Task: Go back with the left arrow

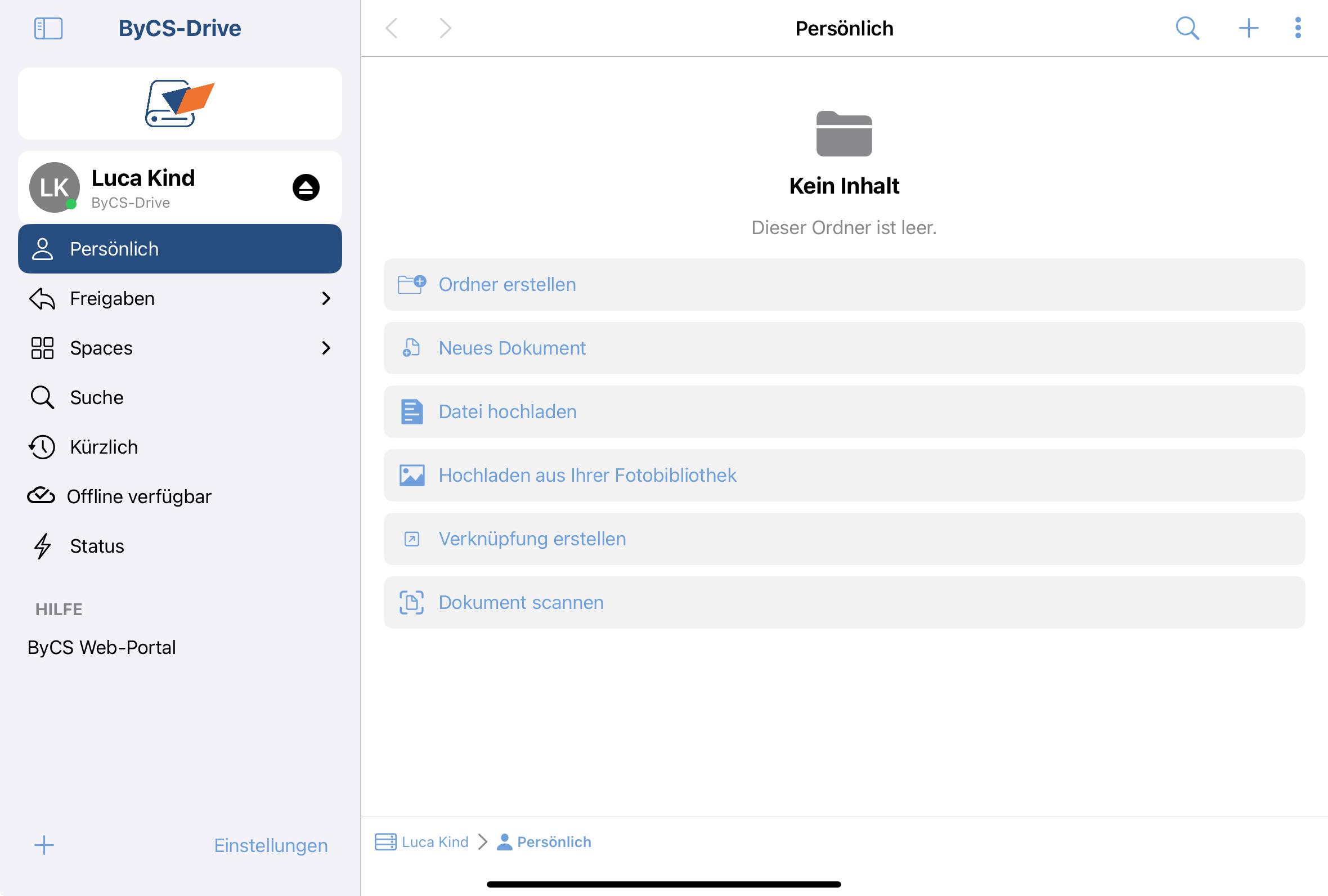Action: [392, 28]
